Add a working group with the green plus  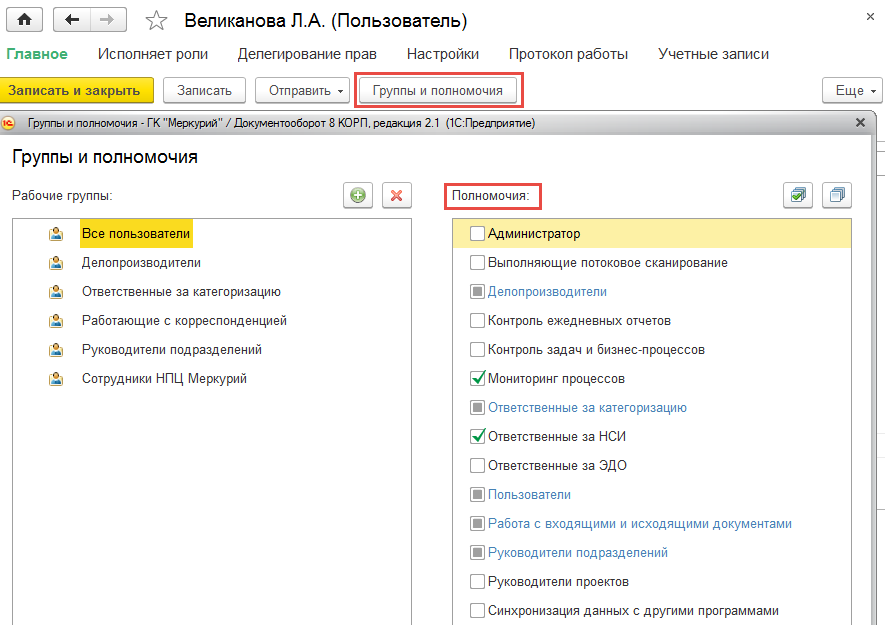358,195
